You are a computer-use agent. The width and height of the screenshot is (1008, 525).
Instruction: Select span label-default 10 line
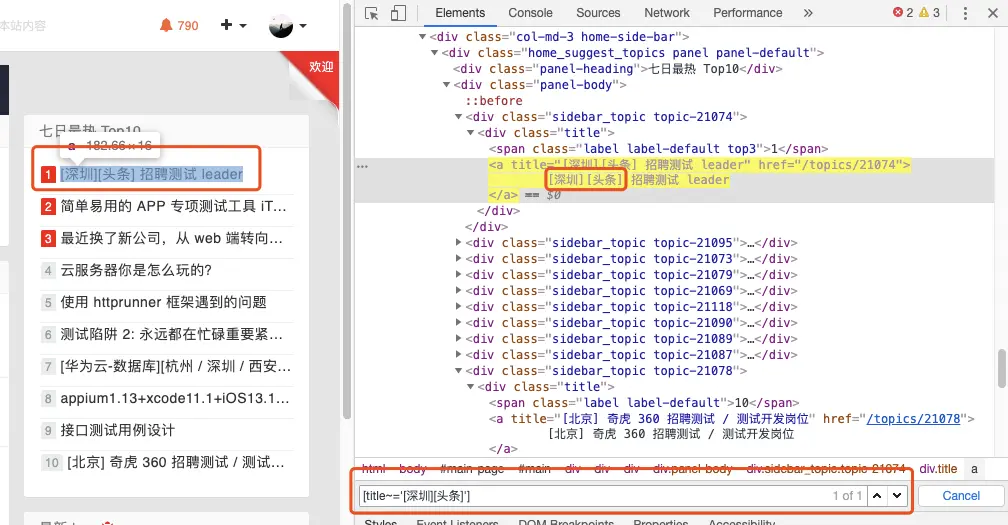click(644, 403)
